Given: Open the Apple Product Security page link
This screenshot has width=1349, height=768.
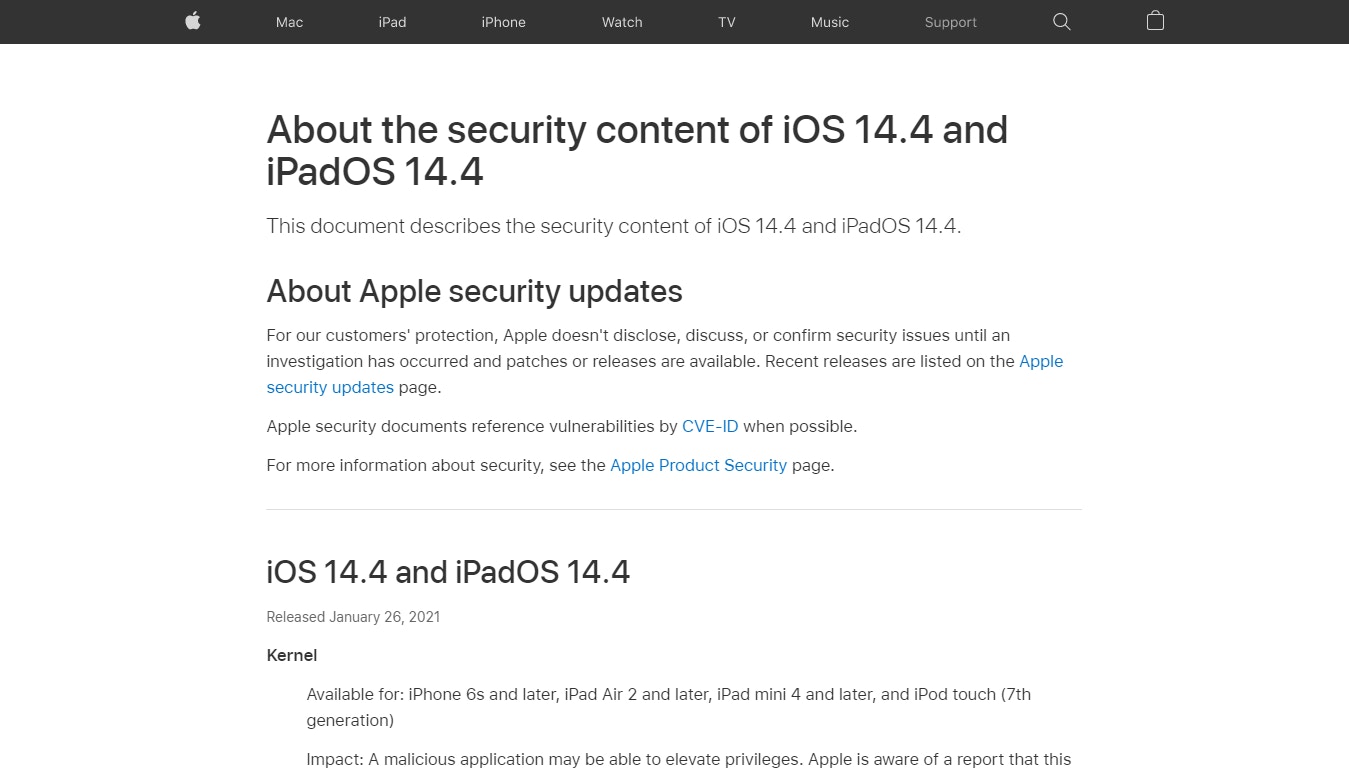Looking at the screenshot, I should click(698, 465).
